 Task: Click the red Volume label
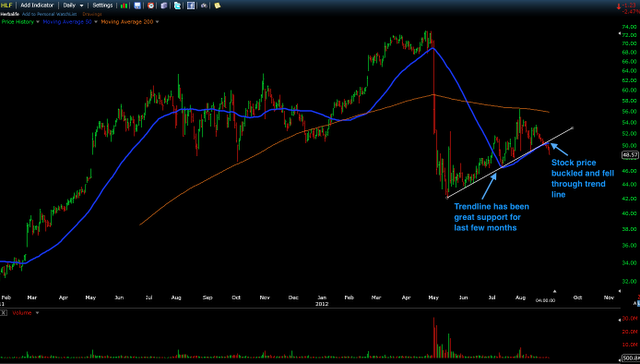[22, 313]
